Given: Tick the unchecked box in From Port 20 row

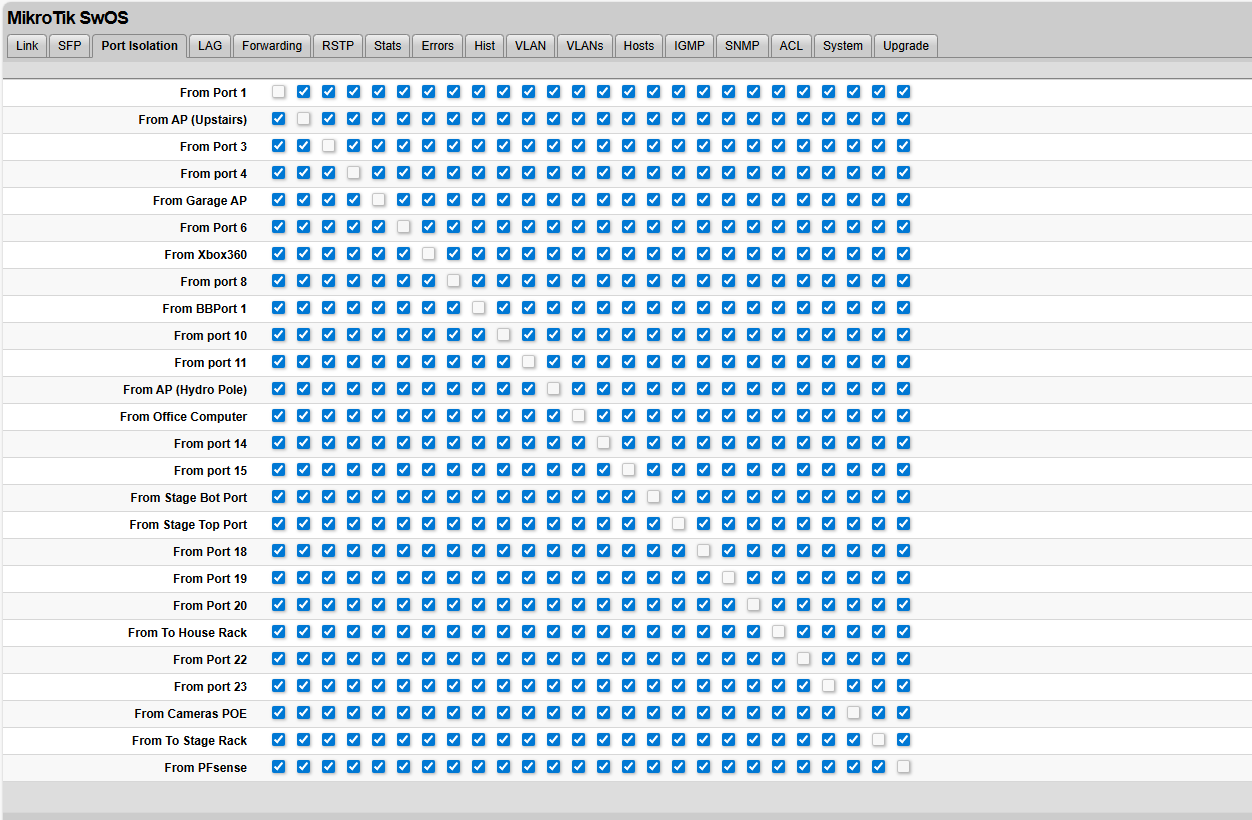Looking at the screenshot, I should [753, 605].
